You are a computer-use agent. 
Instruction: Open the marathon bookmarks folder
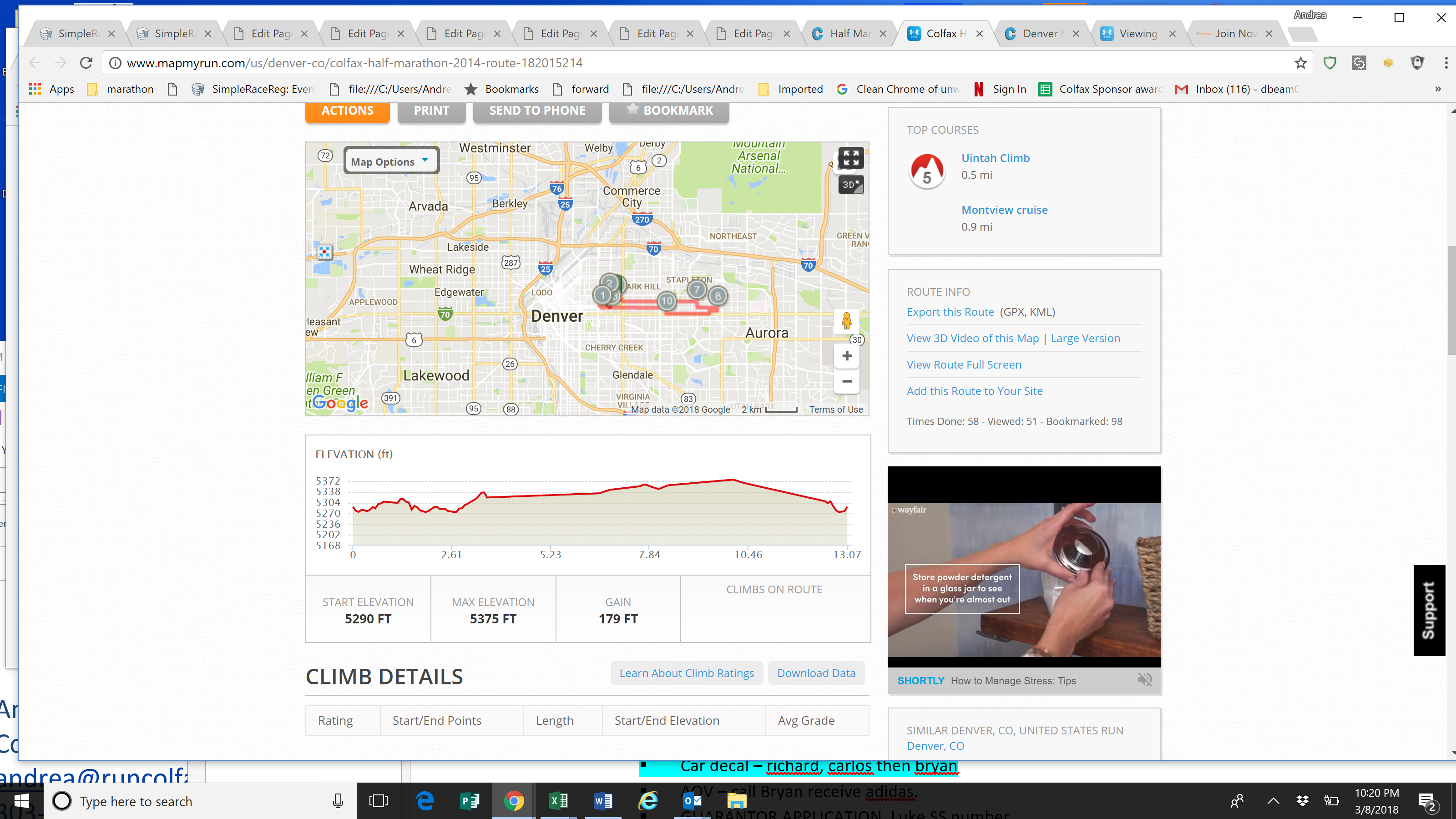pyautogui.click(x=121, y=89)
